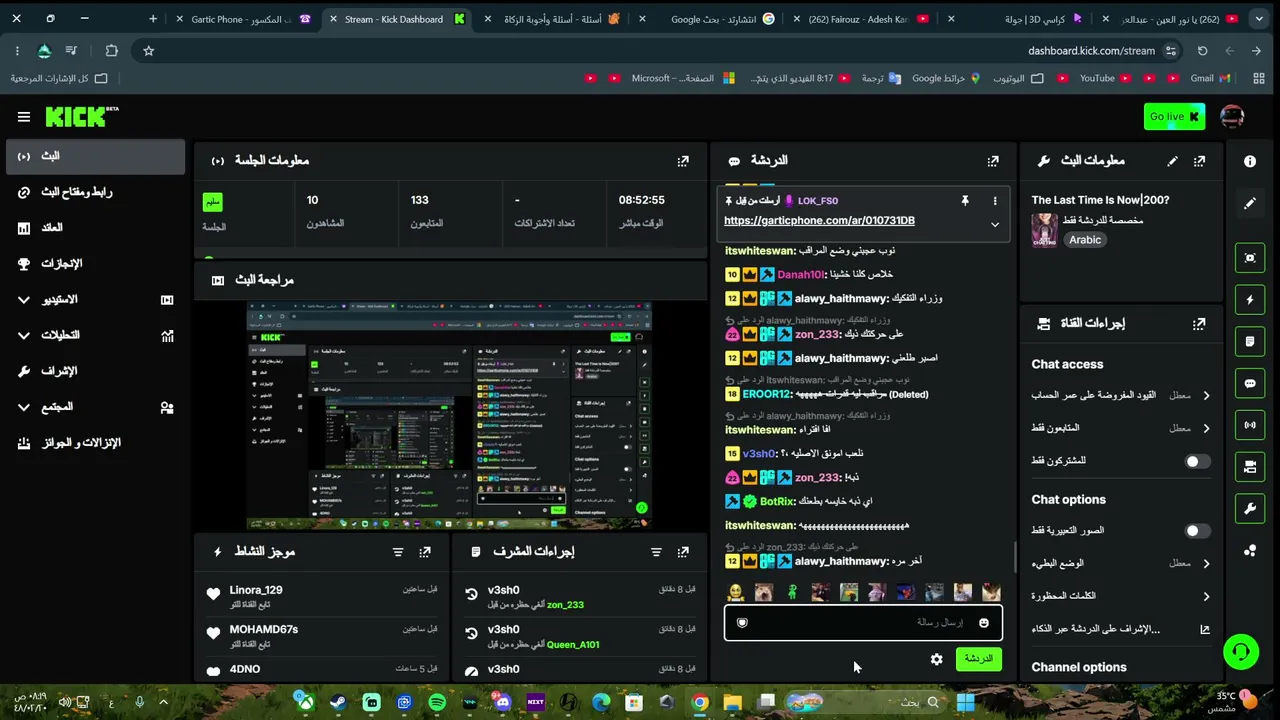Screen dimensions: 1280x720
Task: Click the wrench icon in right toolbar
Action: click(1250, 509)
